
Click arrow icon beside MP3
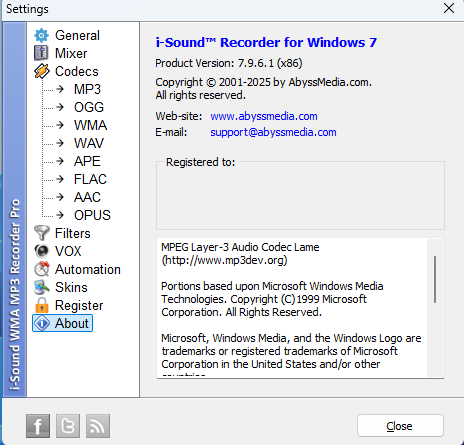(60, 89)
